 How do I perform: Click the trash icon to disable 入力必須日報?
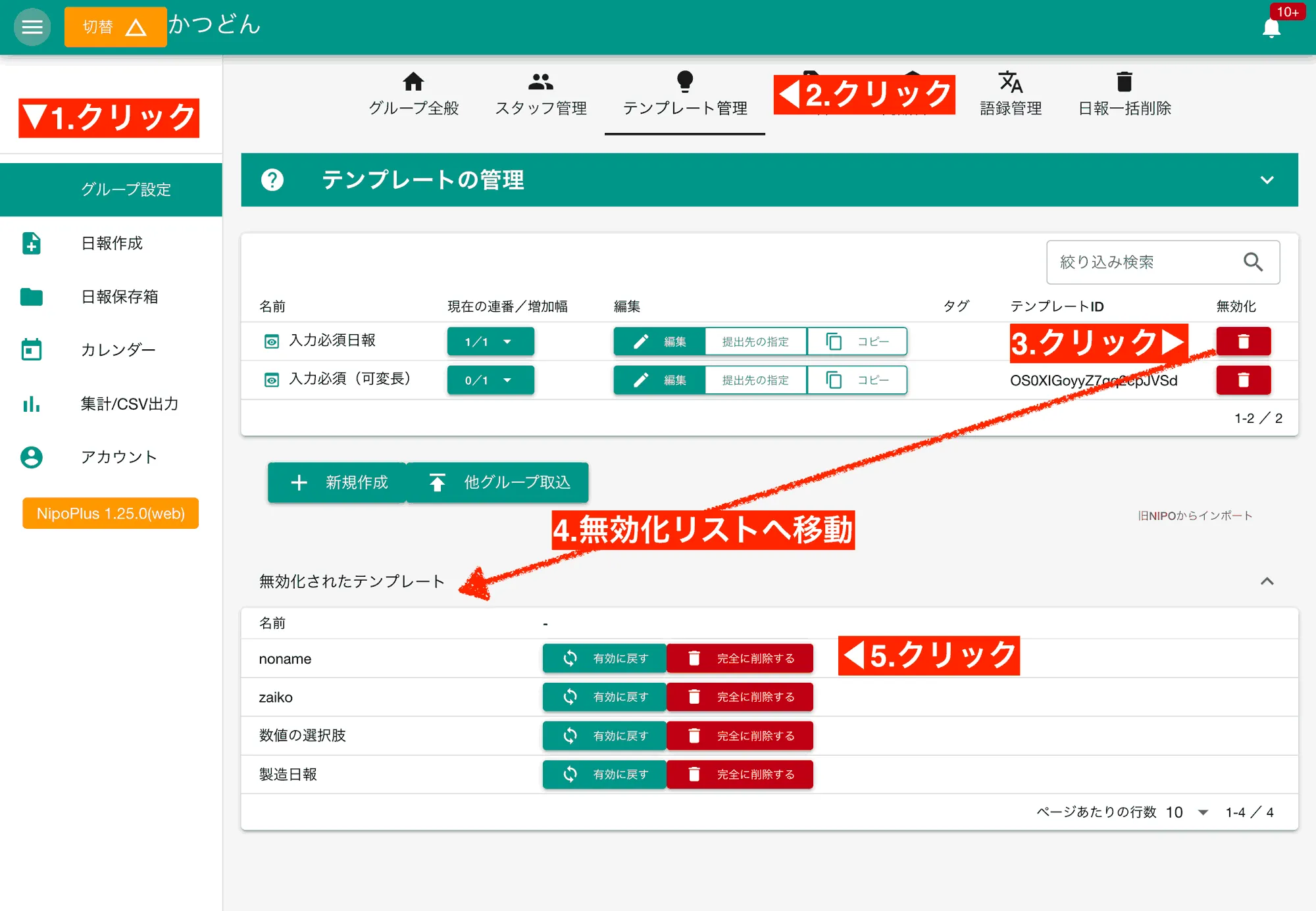1243,341
